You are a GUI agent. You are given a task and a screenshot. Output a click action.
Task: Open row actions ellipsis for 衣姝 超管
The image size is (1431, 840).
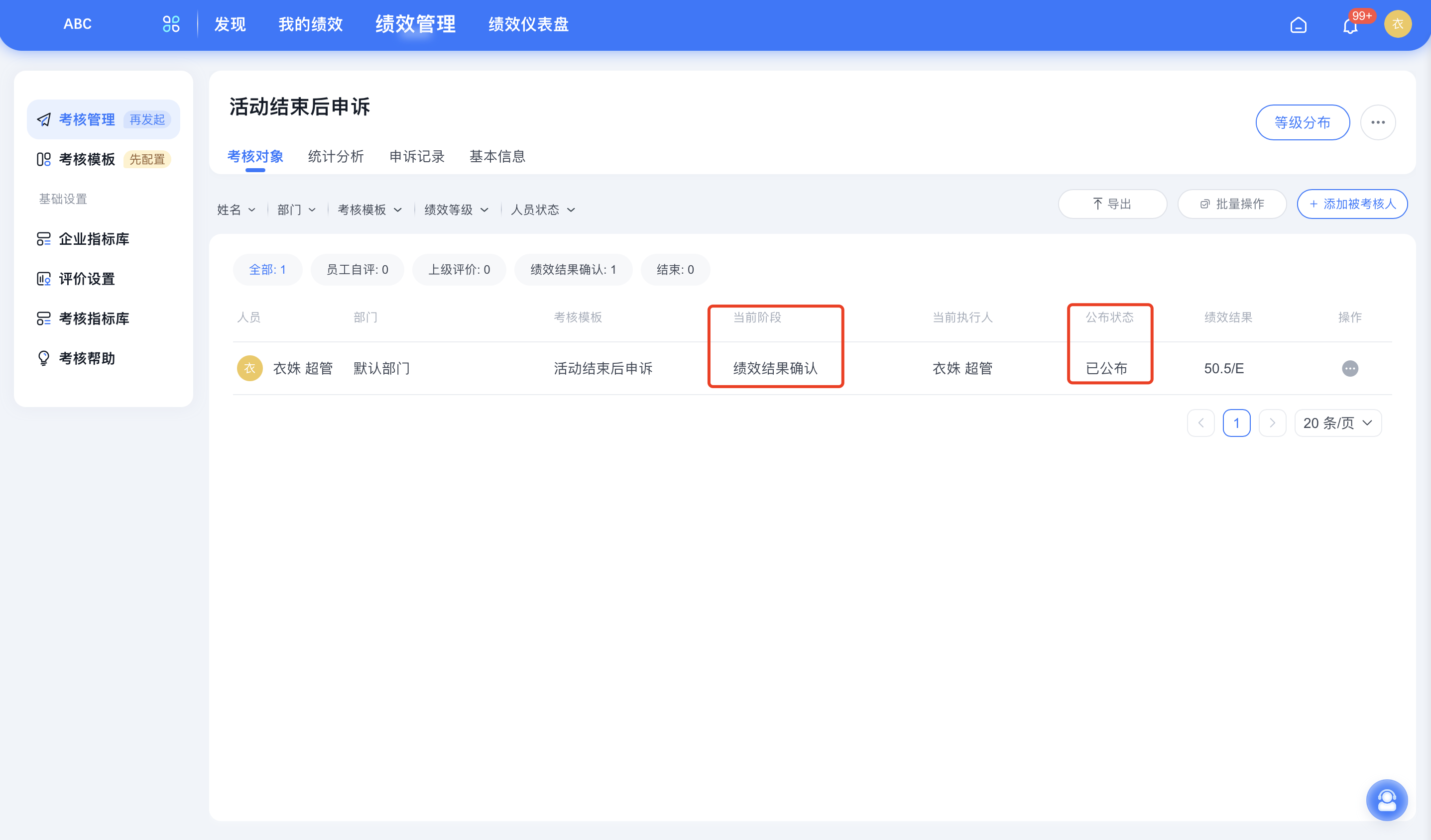tap(1350, 368)
